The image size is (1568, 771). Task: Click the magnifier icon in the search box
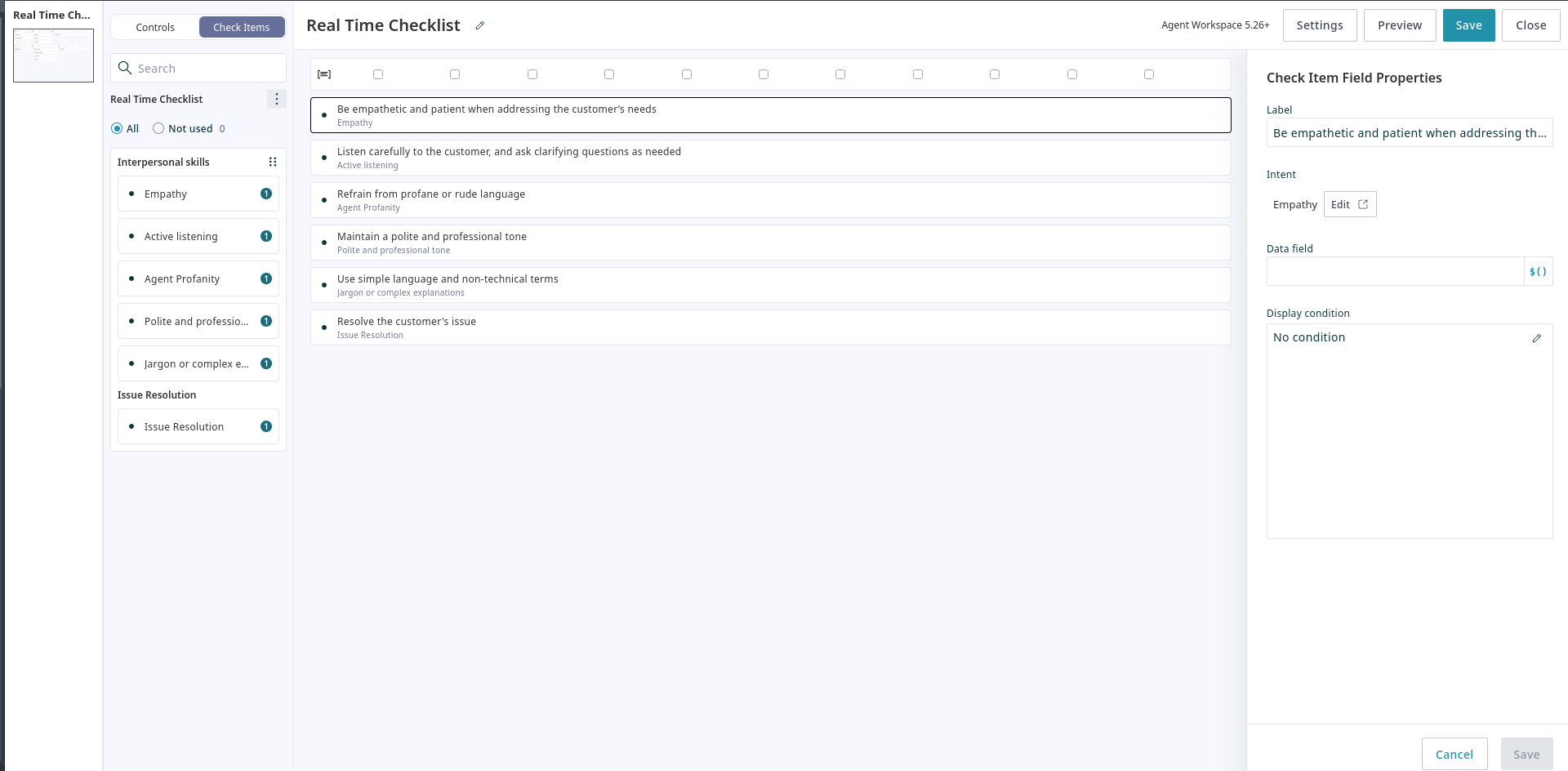click(x=125, y=68)
